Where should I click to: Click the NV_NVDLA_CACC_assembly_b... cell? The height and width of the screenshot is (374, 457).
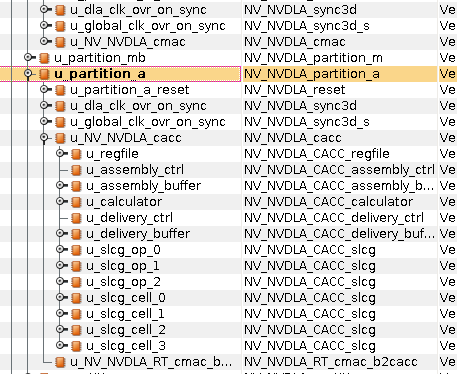[339, 186]
